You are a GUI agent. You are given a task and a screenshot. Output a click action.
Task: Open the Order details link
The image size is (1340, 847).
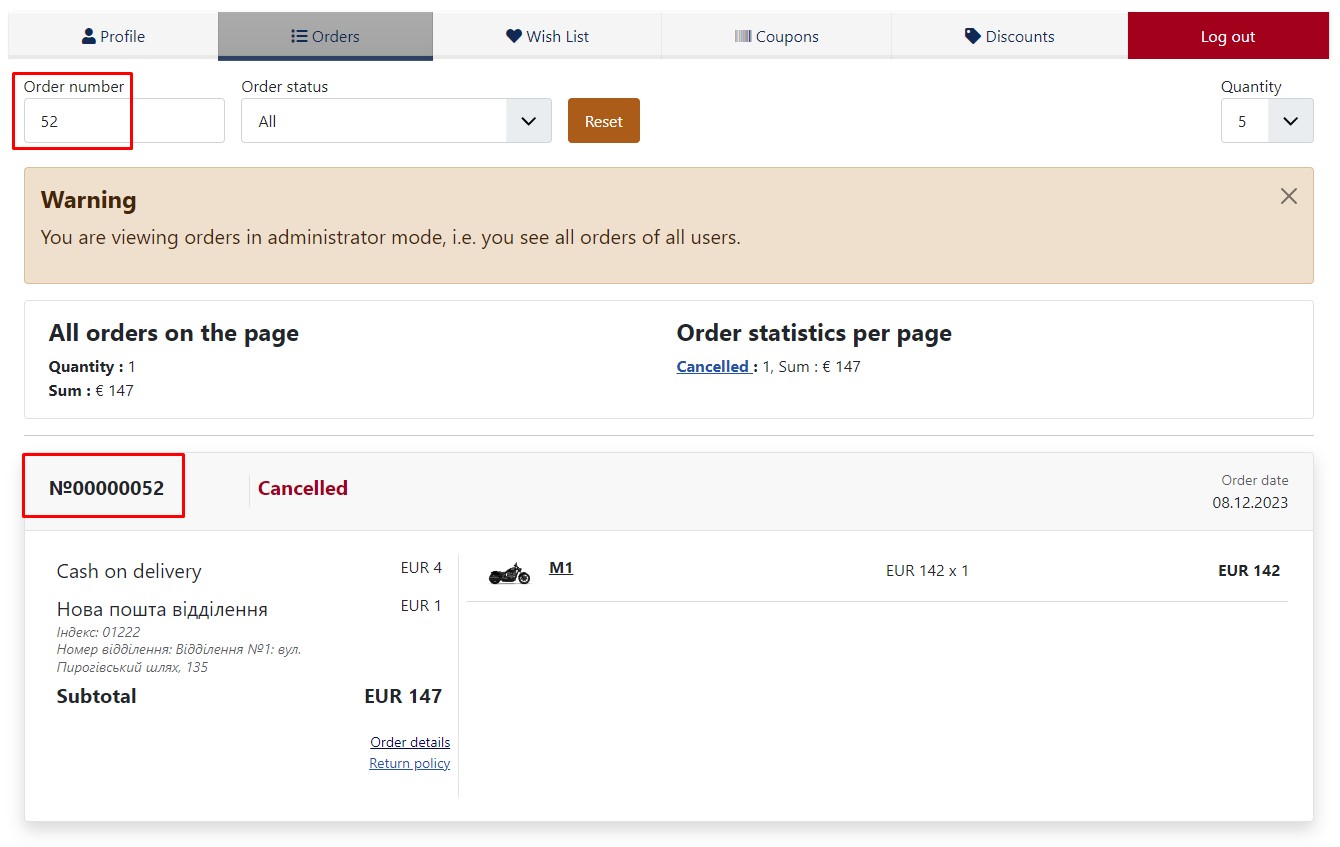coord(410,742)
